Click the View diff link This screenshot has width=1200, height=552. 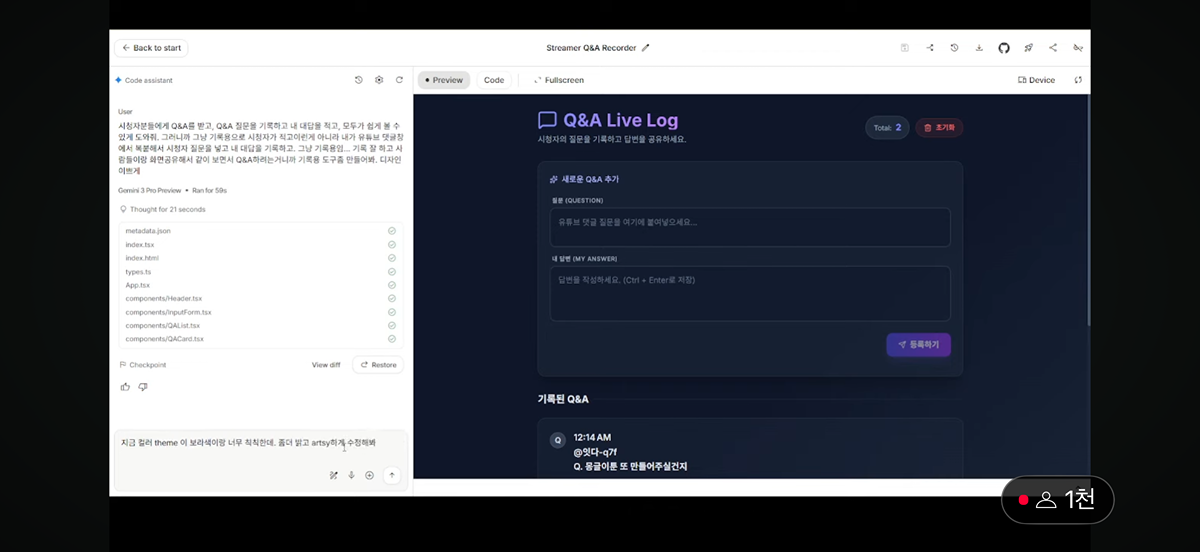pos(326,365)
